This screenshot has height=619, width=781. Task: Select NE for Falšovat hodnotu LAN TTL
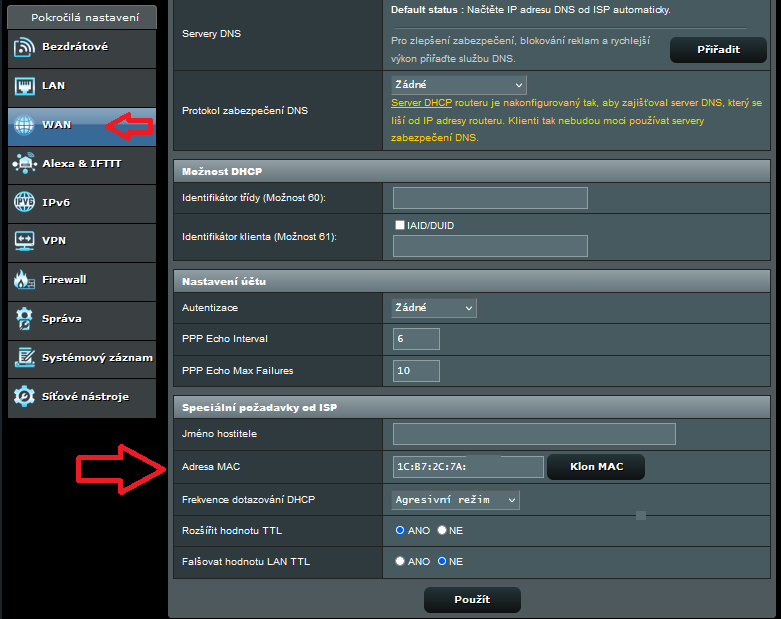point(442,562)
